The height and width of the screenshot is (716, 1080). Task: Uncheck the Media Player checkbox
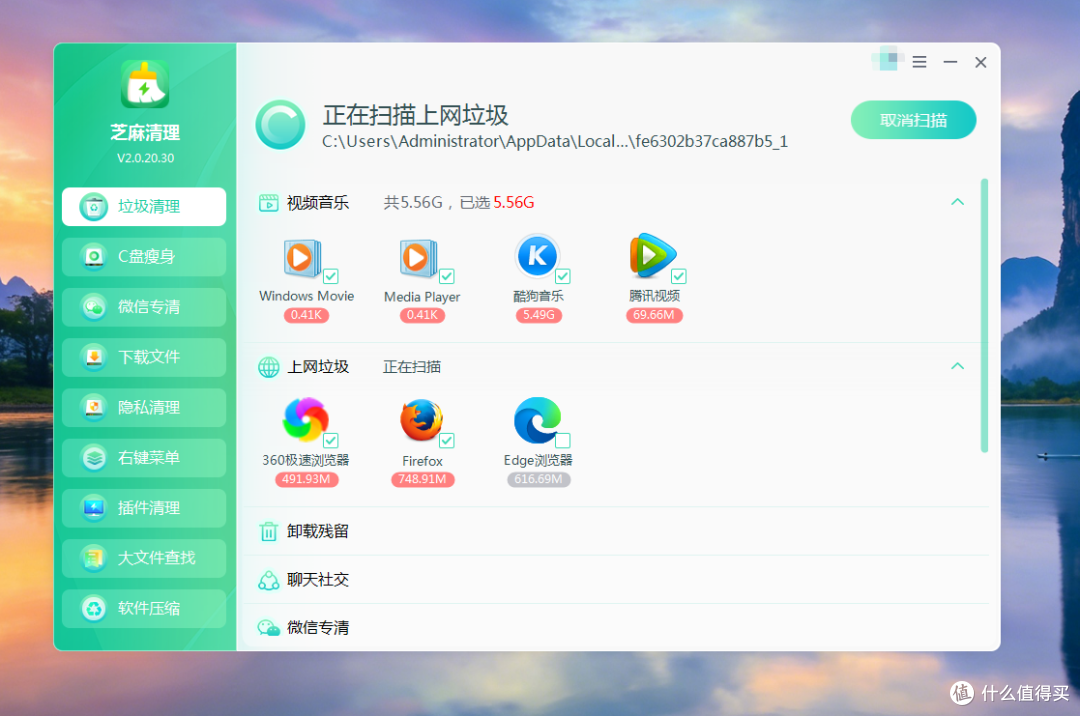(447, 276)
